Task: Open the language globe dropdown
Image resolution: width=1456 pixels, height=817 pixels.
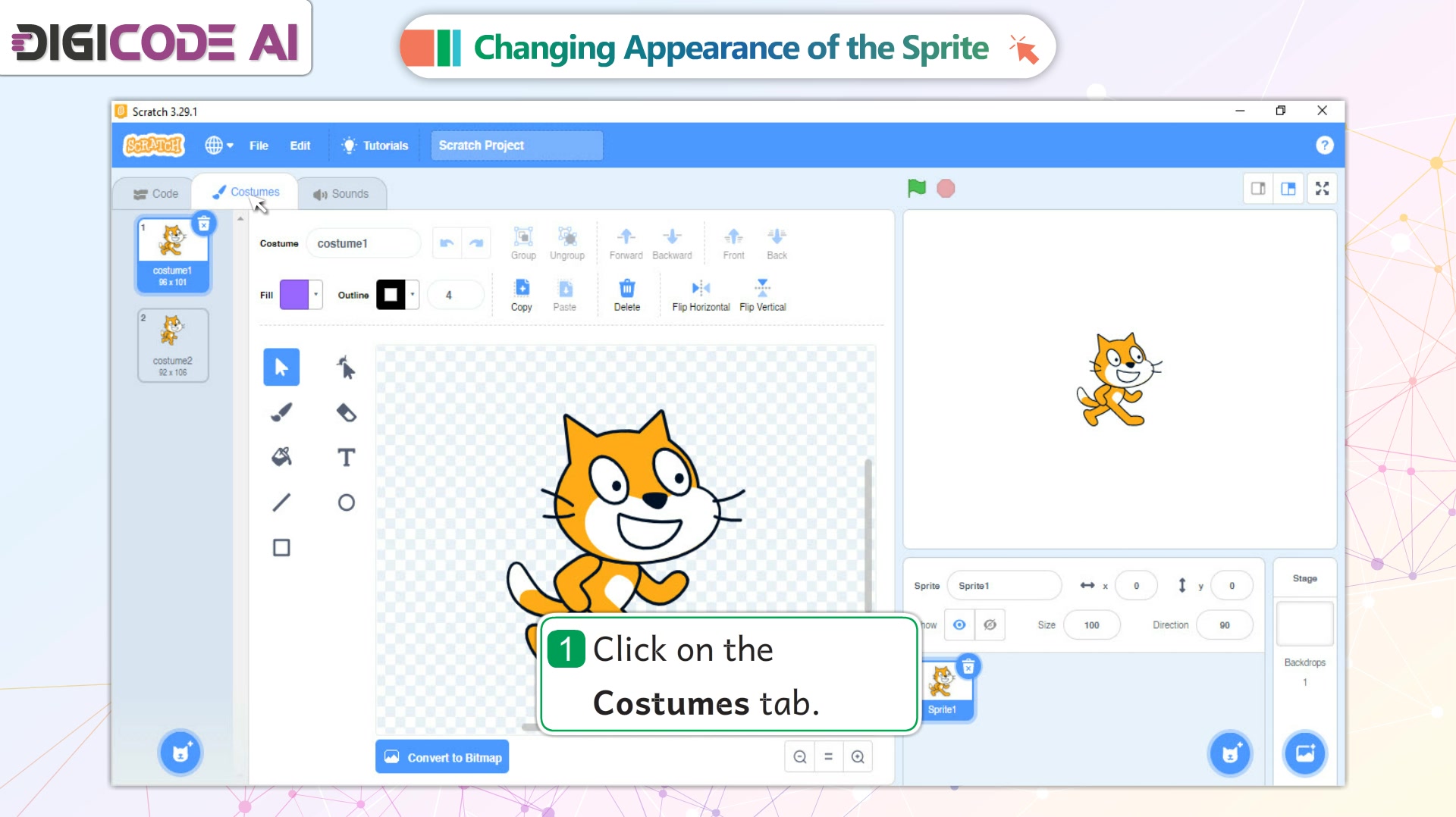Action: pyautogui.click(x=218, y=145)
